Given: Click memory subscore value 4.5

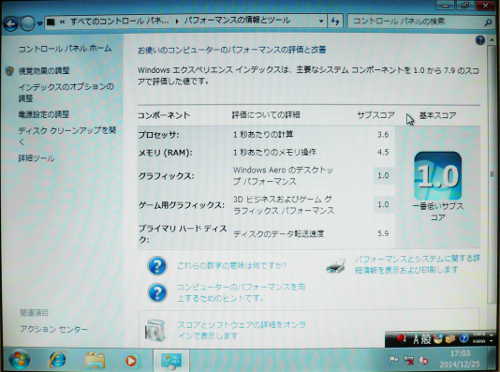Looking at the screenshot, I should pyautogui.click(x=383, y=152).
